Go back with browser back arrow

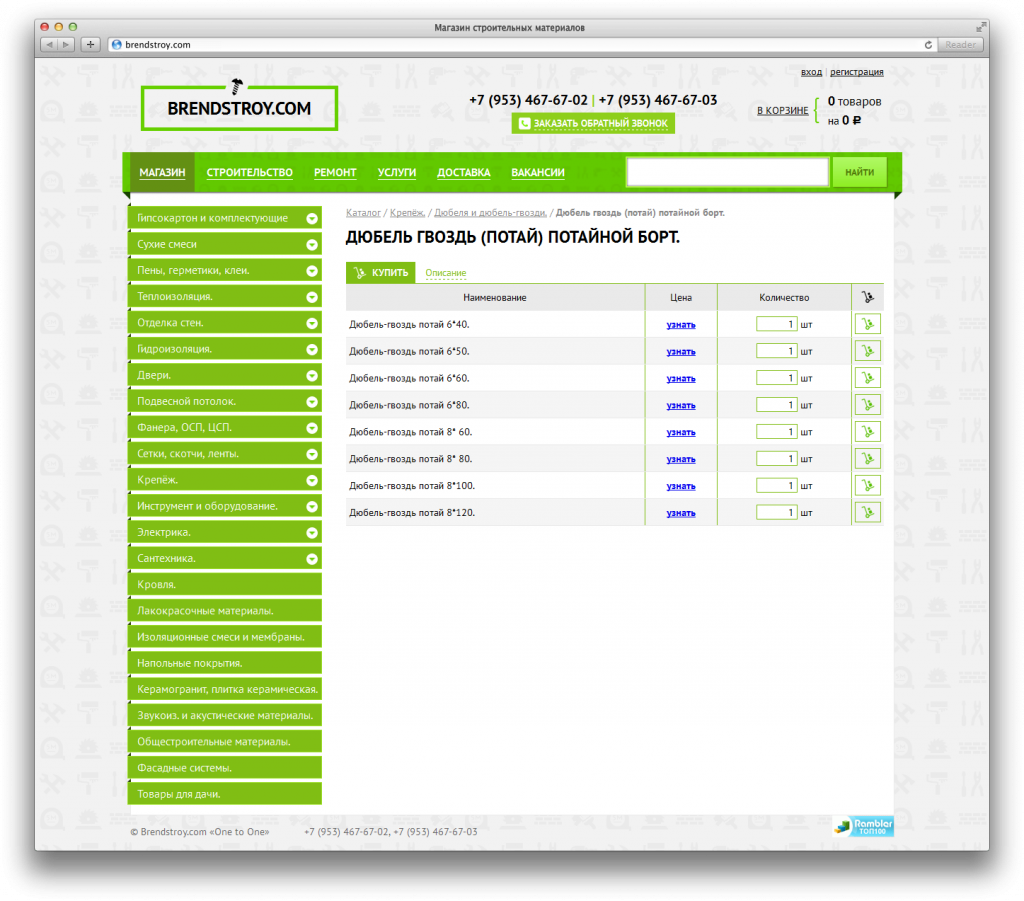pos(49,44)
